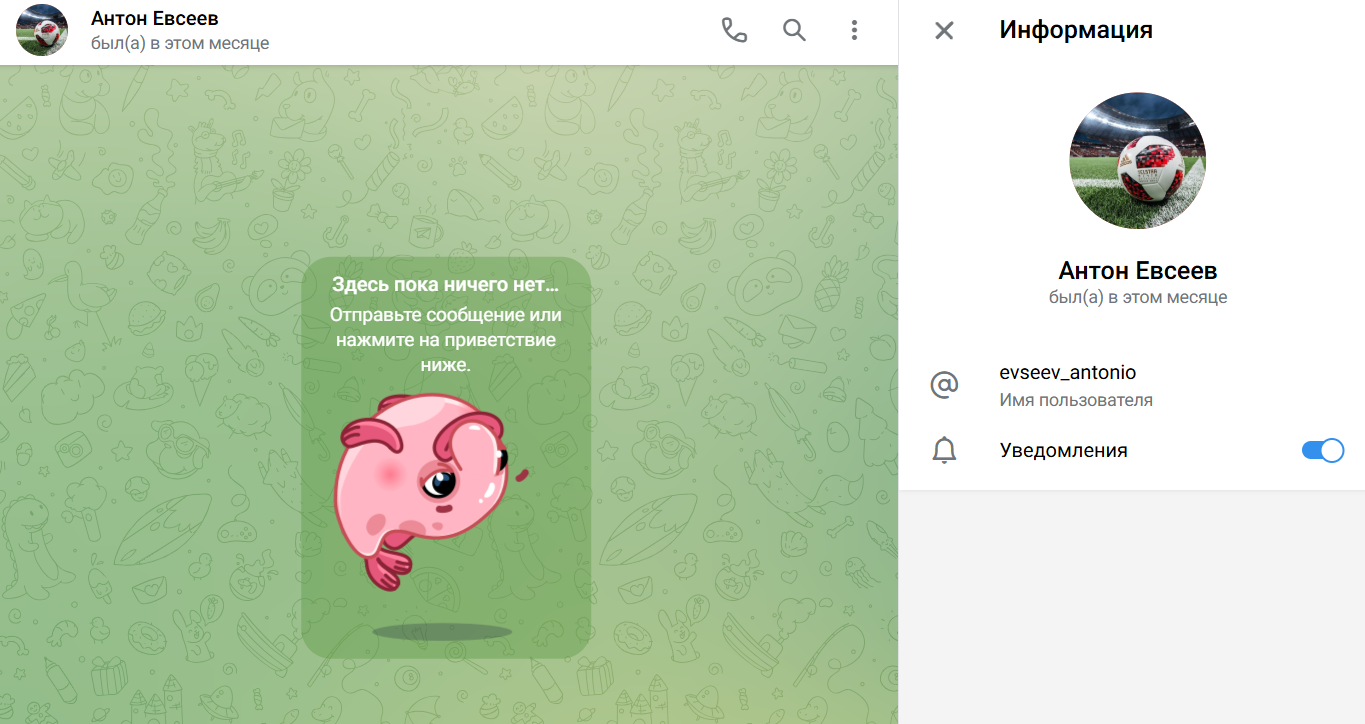Copy username evseev_antonio
Screen dimensions: 1365x724
(1068, 373)
